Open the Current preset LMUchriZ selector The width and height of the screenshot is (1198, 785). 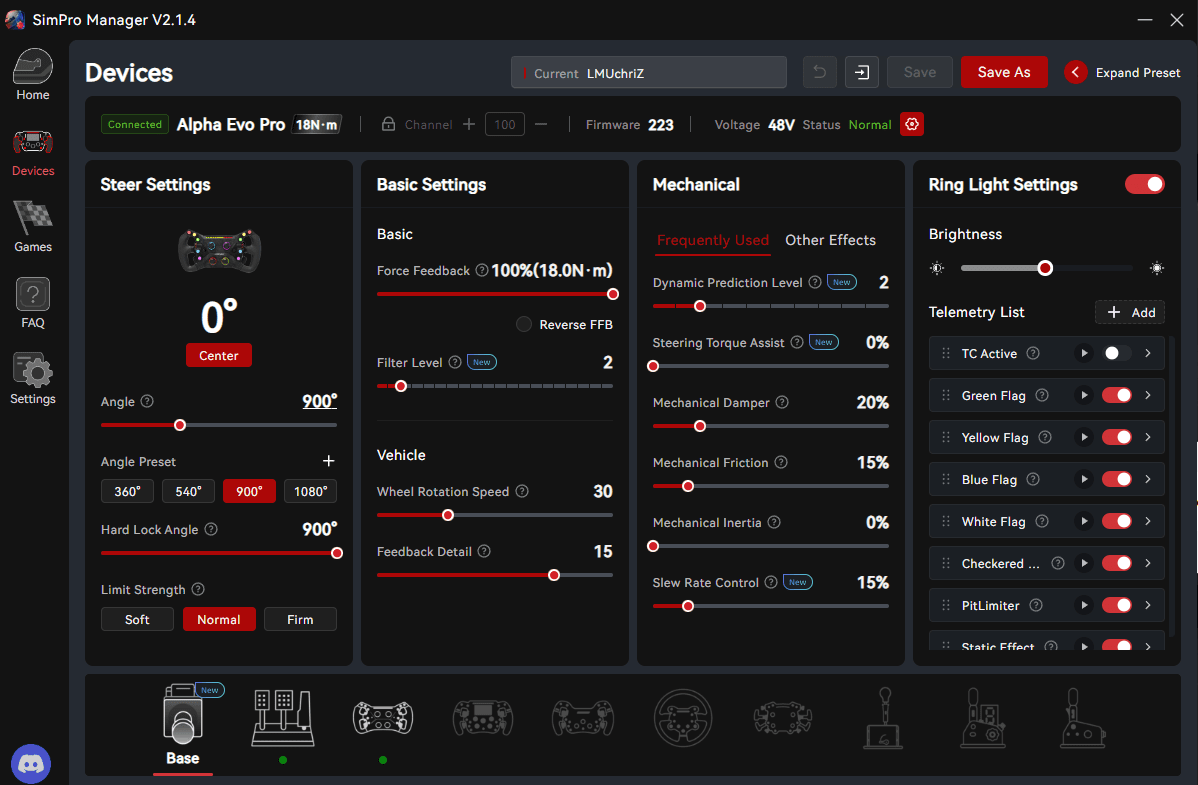point(649,73)
